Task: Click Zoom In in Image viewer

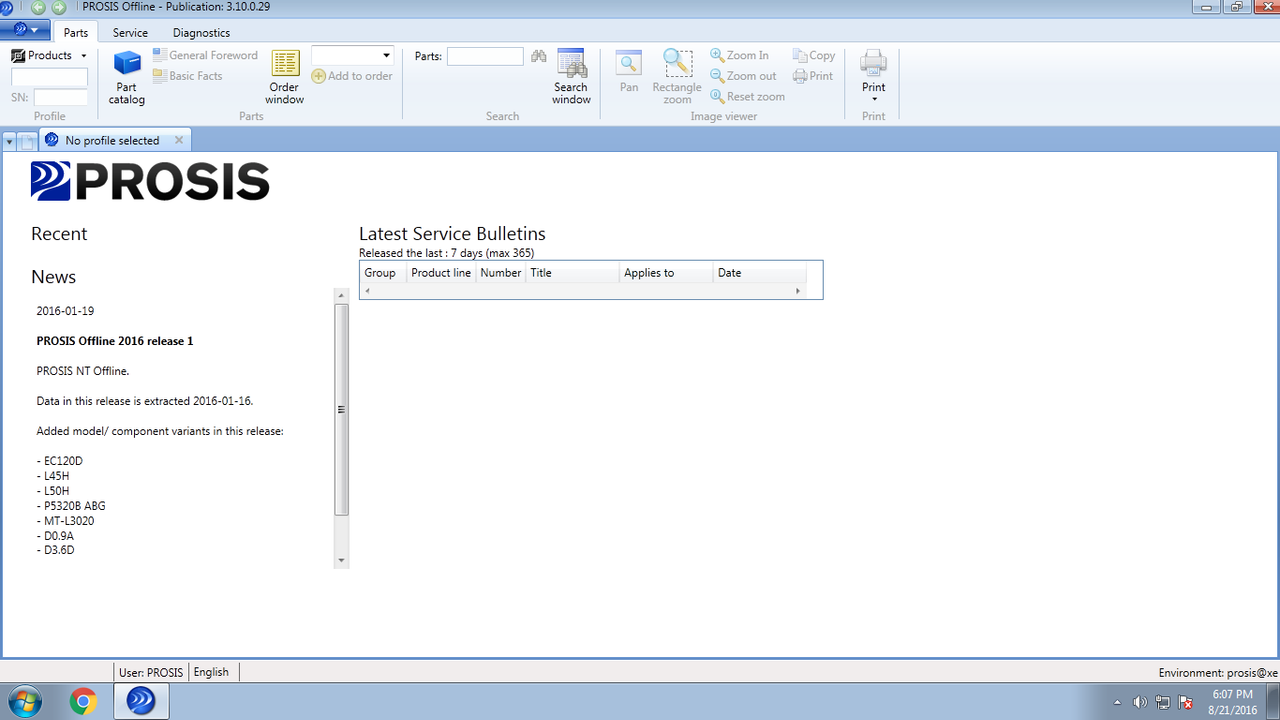Action: (740, 56)
